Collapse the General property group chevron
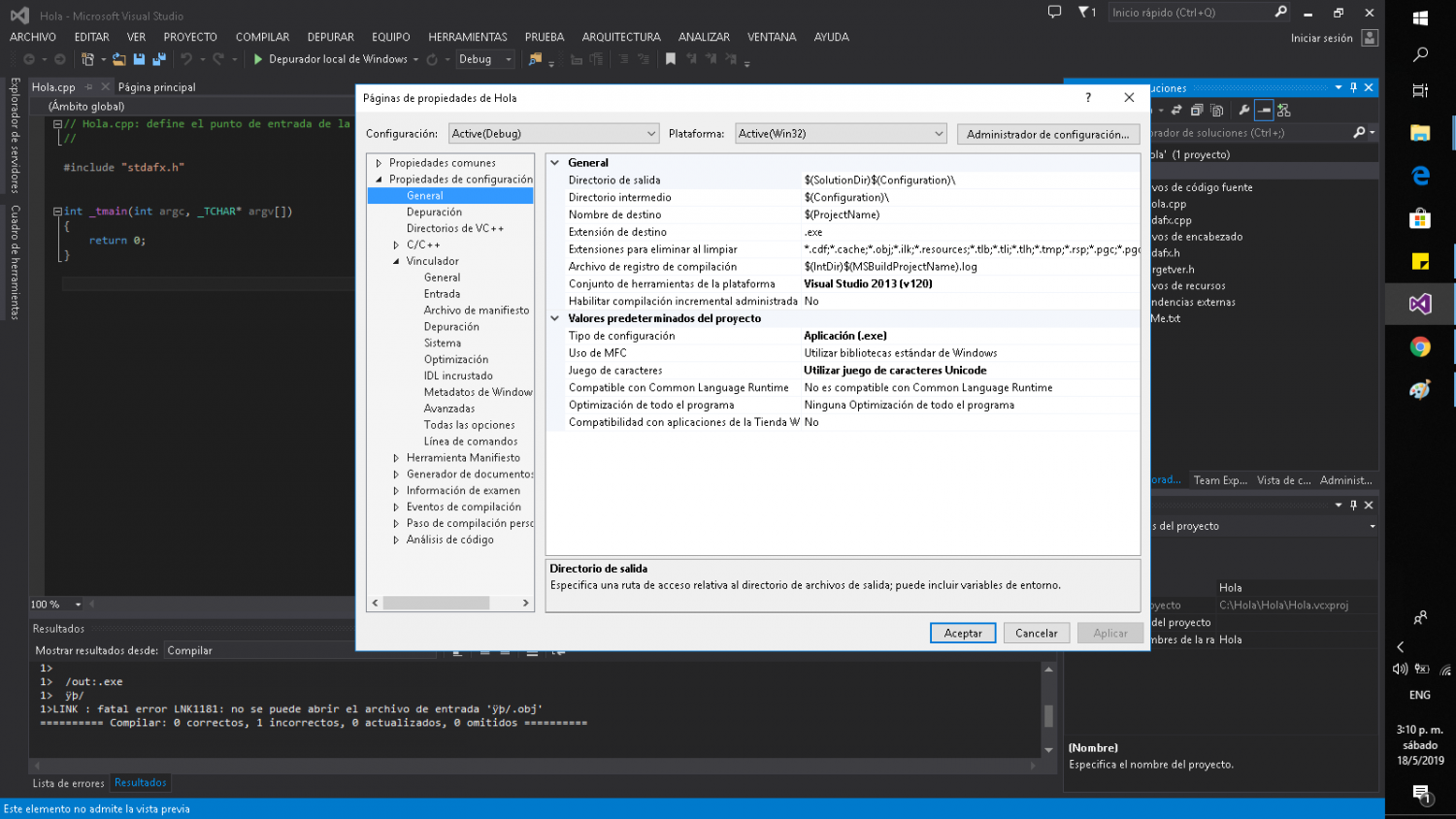The width and height of the screenshot is (1456, 819). (555, 163)
